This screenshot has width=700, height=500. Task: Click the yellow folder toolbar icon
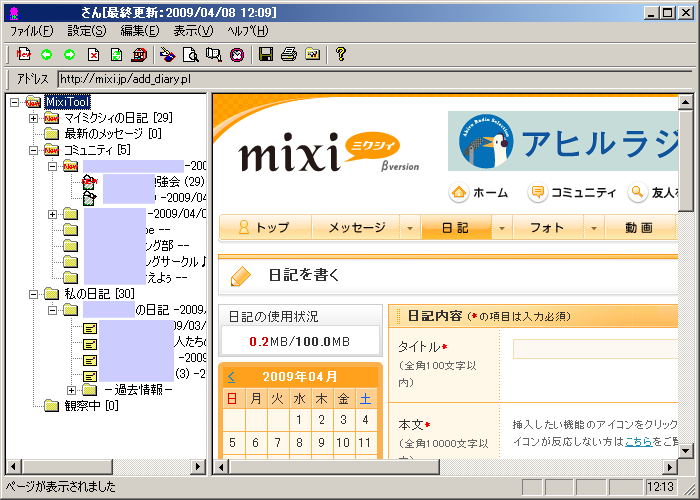(312, 54)
